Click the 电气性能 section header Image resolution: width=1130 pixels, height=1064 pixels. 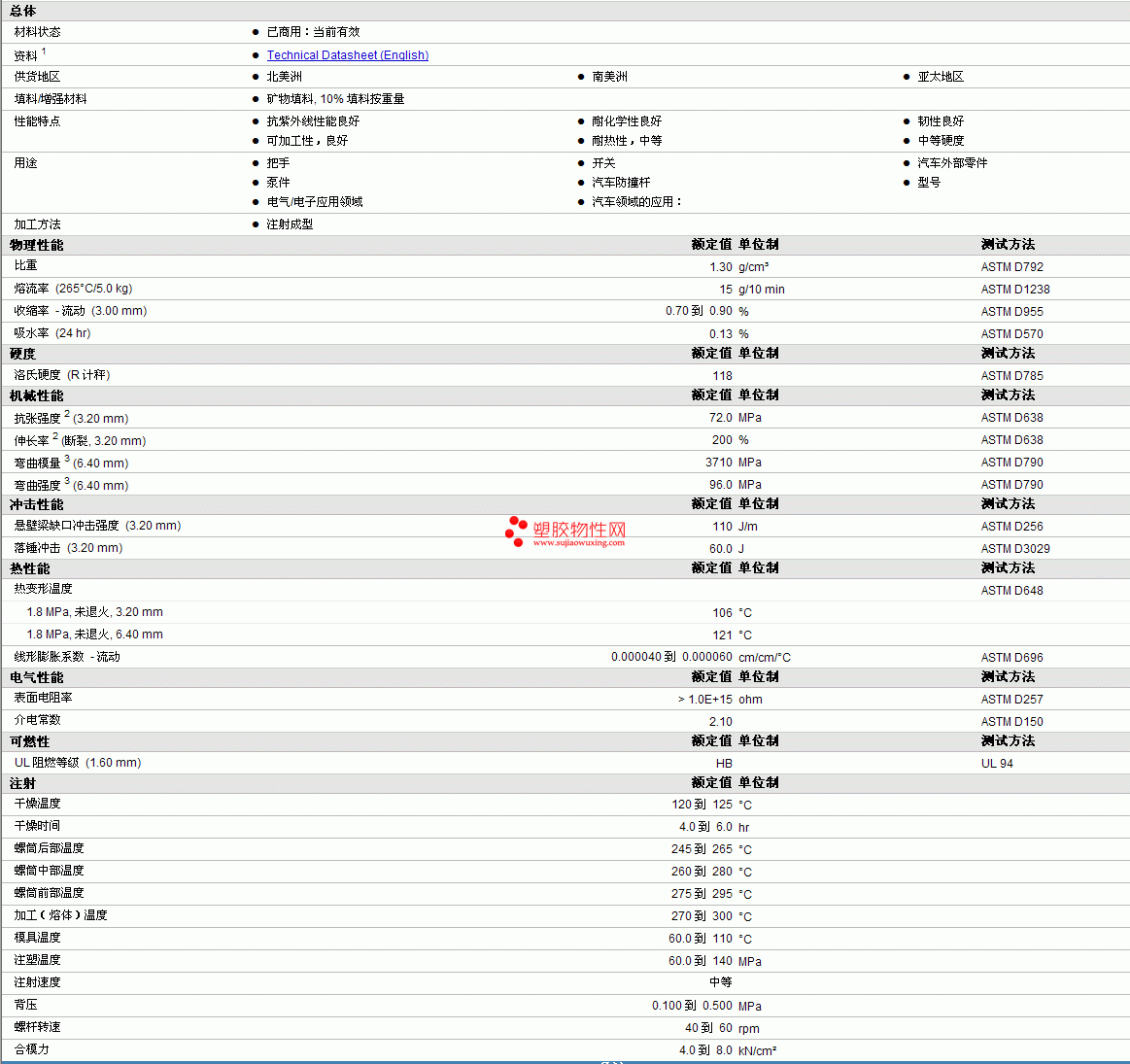coord(37,677)
